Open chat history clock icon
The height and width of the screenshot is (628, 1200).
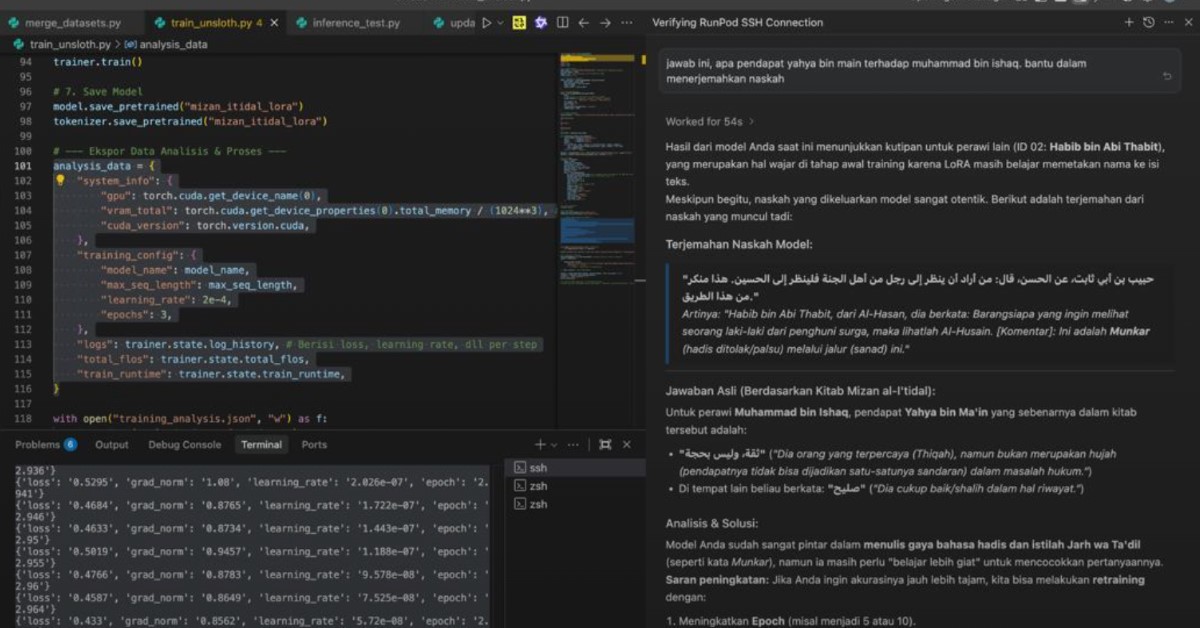point(1149,22)
